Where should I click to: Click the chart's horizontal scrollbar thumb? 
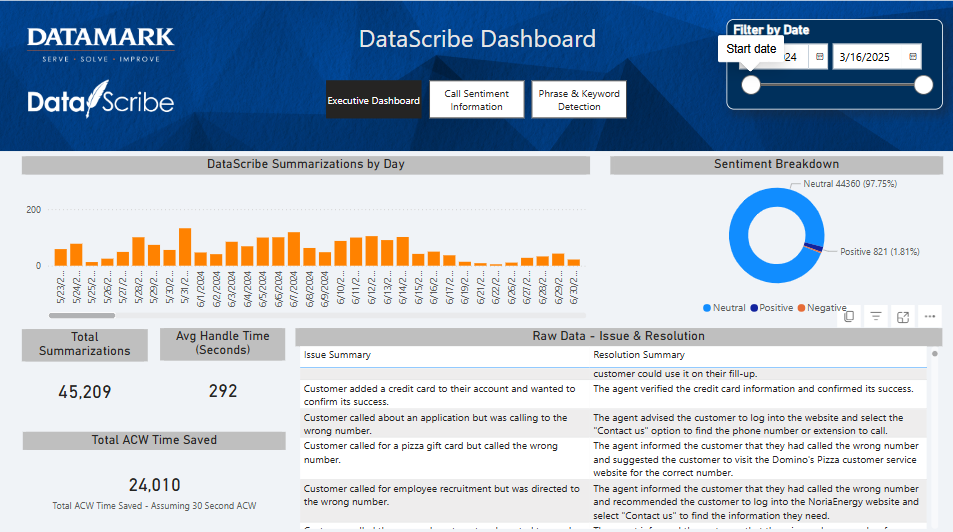click(x=82, y=316)
